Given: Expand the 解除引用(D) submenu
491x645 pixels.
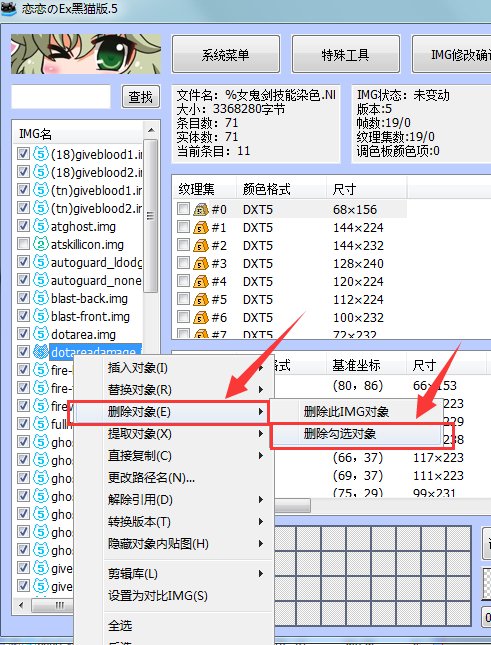Looking at the screenshot, I should coord(261,499).
